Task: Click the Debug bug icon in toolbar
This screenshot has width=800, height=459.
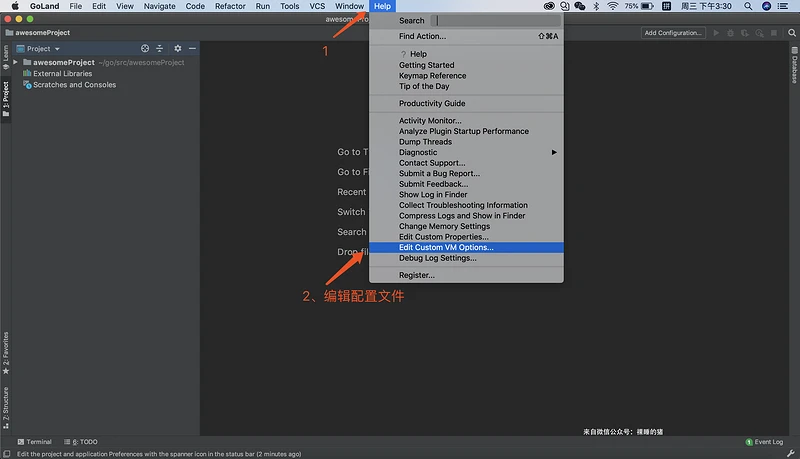Action: coord(730,33)
